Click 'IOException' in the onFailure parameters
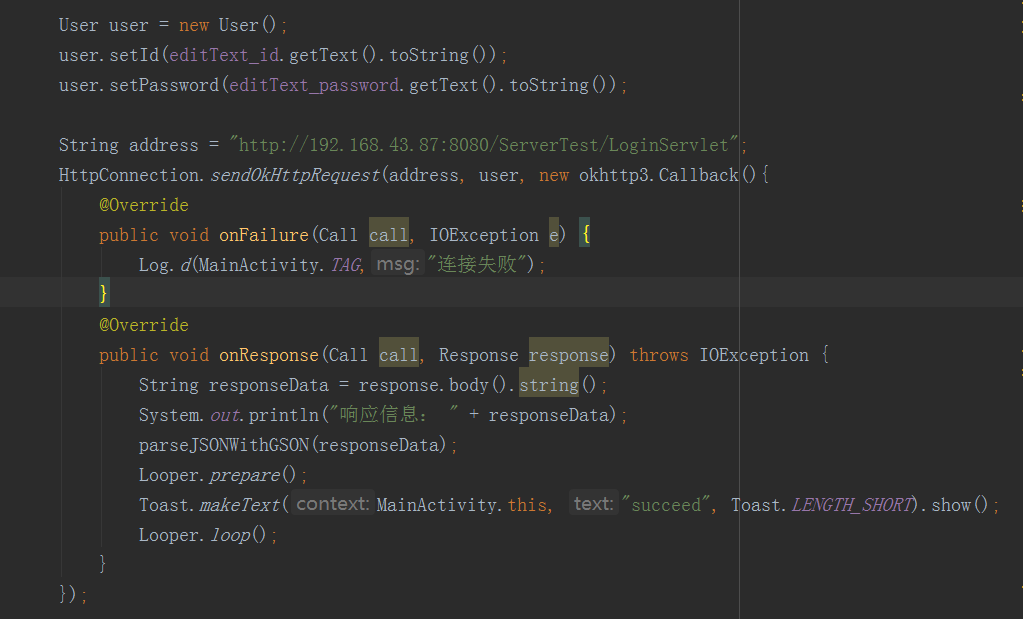The width and height of the screenshot is (1023, 619). pos(484,235)
